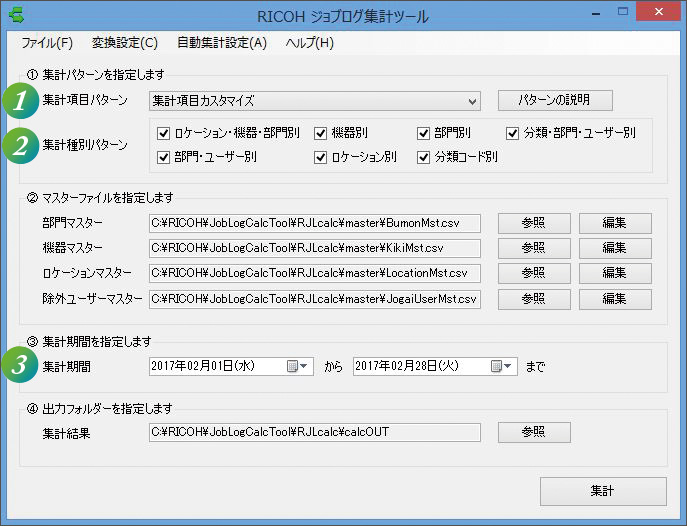The width and height of the screenshot is (687, 526).
Task: Click the ロケーションマスター path field
Action: [x=314, y=273]
